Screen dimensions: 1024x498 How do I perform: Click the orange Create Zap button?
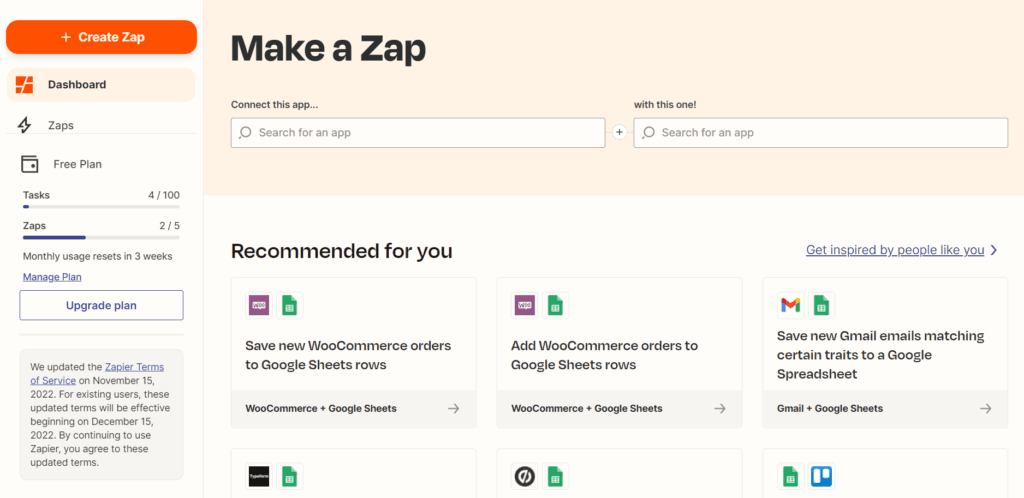[101, 37]
